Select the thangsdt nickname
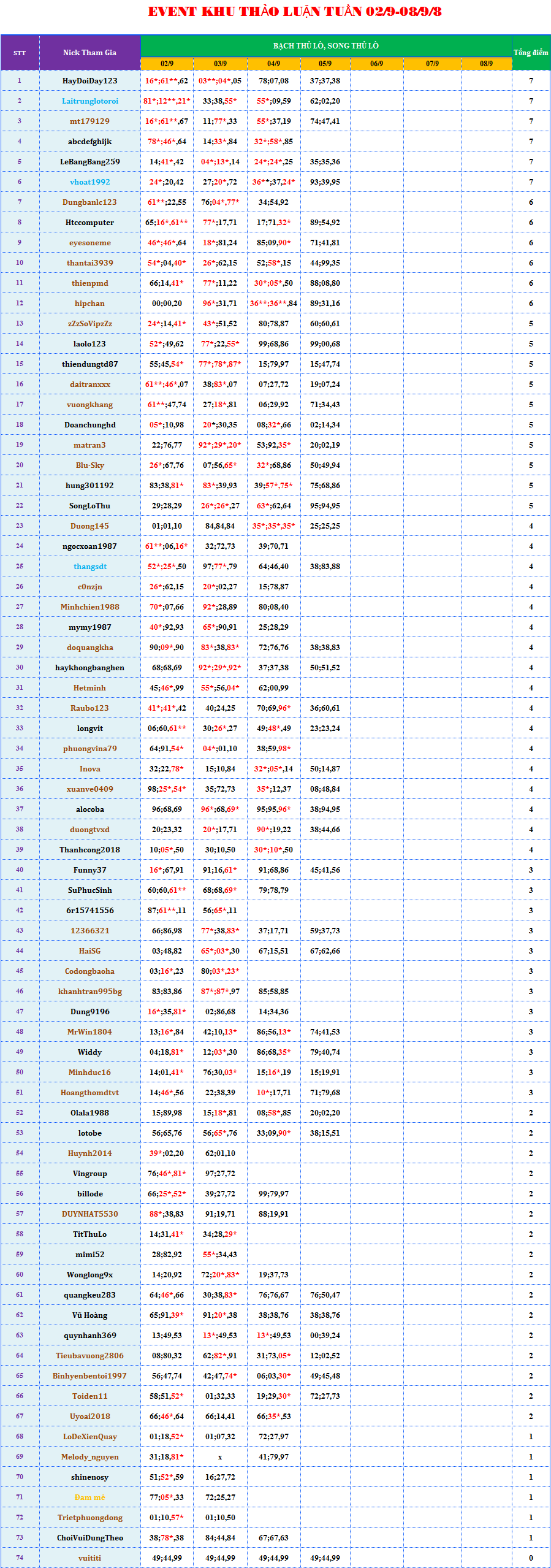 coord(90,567)
